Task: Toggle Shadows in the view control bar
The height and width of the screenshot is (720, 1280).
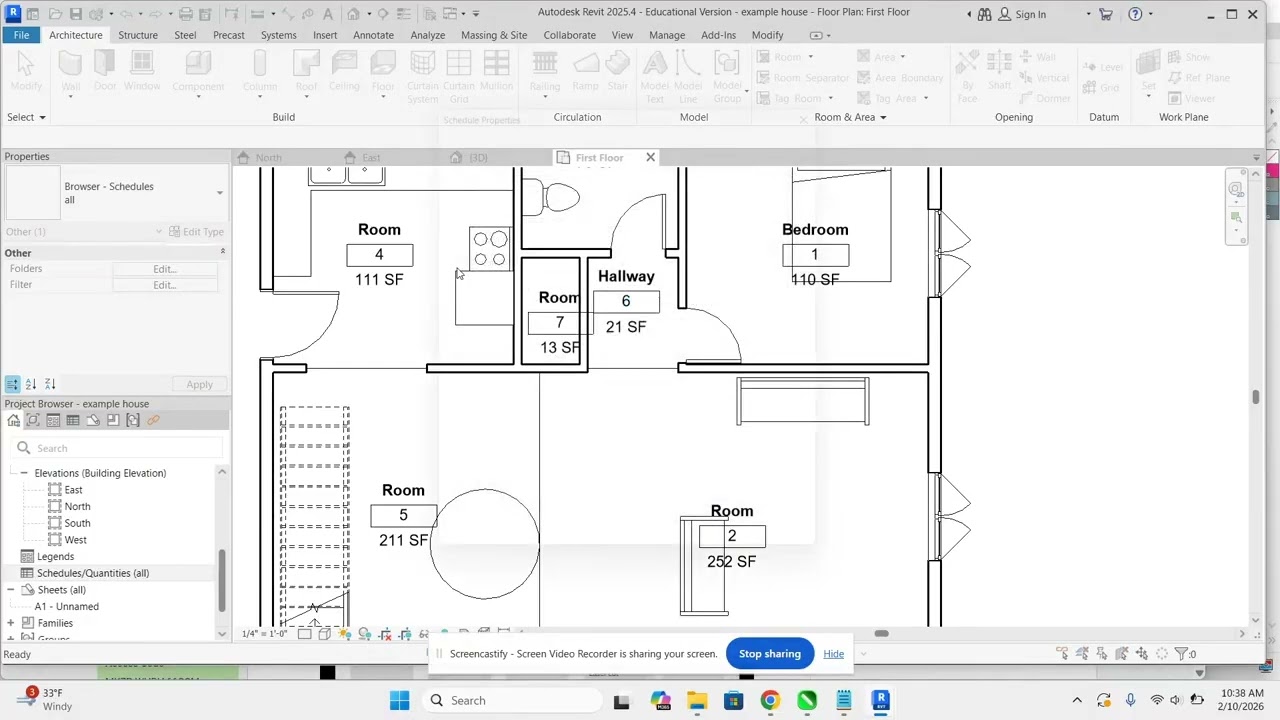Action: [365, 634]
